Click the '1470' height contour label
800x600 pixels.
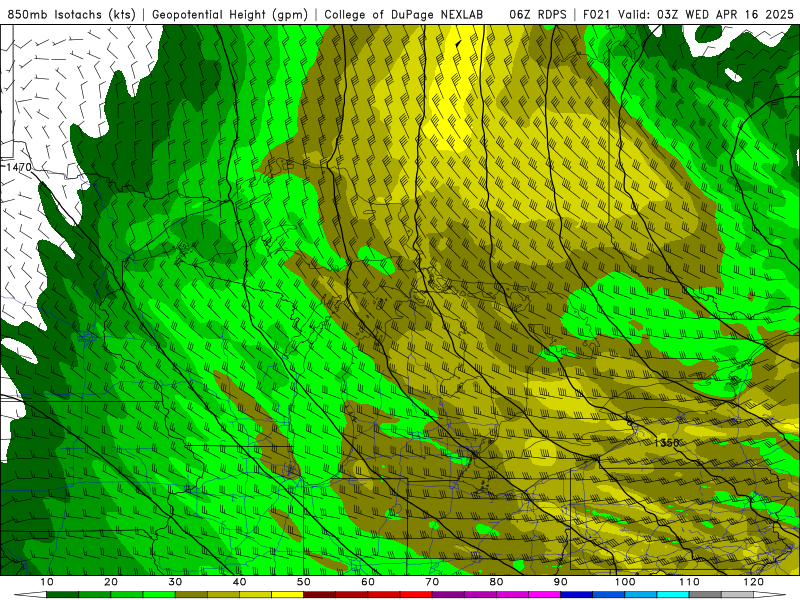tap(18, 167)
